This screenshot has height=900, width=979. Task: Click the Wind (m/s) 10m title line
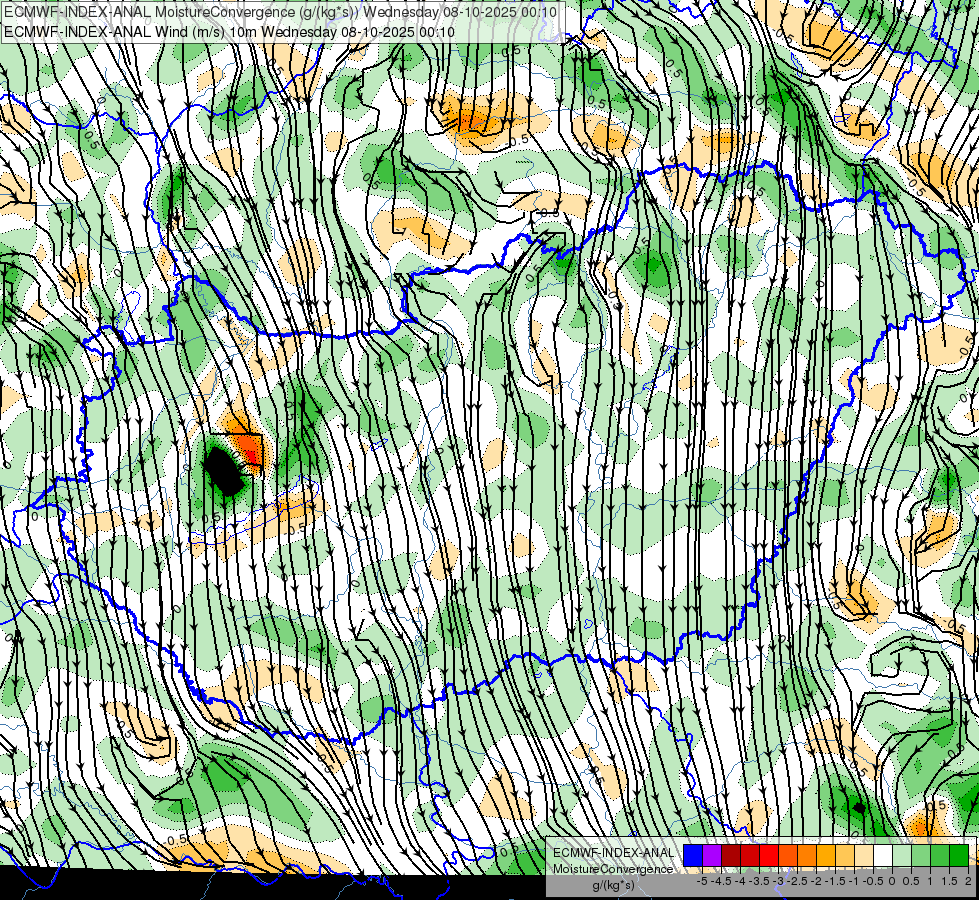click(229, 31)
